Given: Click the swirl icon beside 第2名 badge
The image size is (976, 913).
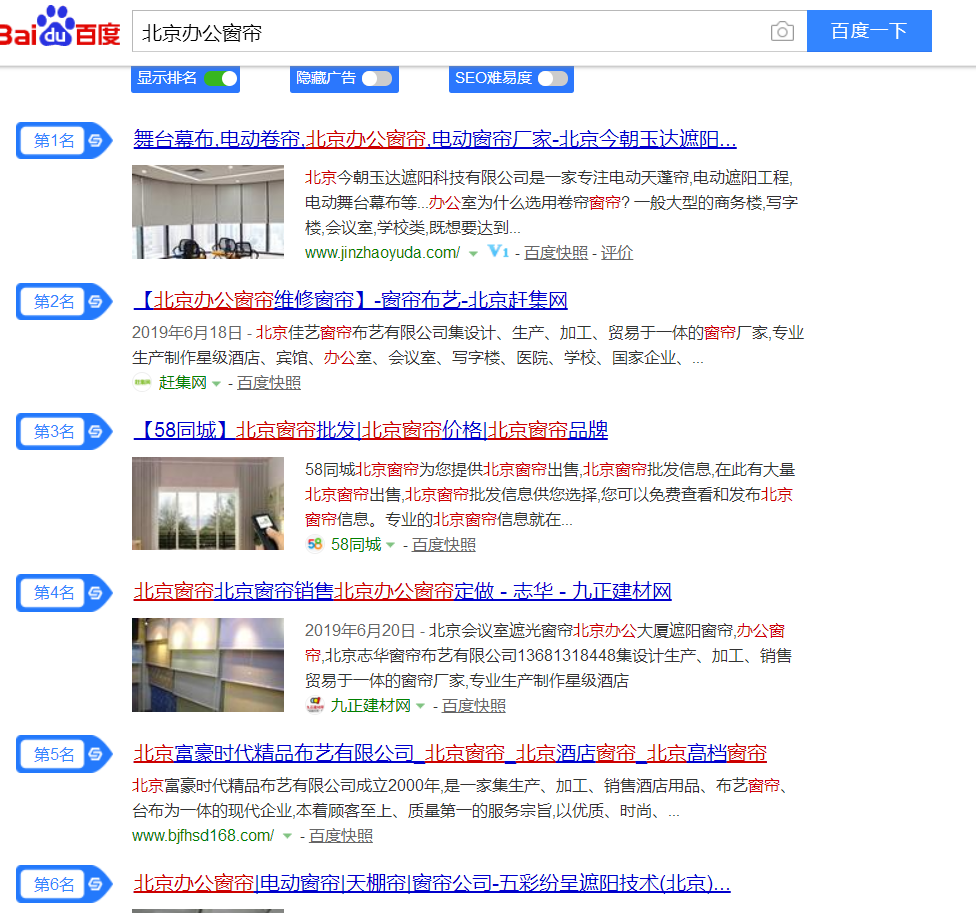Looking at the screenshot, I should (95, 302).
